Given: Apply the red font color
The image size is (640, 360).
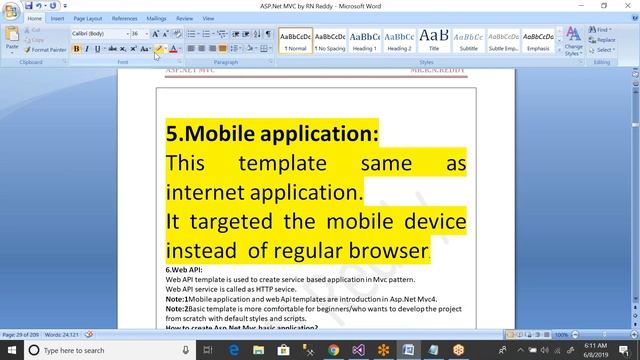Looking at the screenshot, I should pyautogui.click(x=173, y=49).
